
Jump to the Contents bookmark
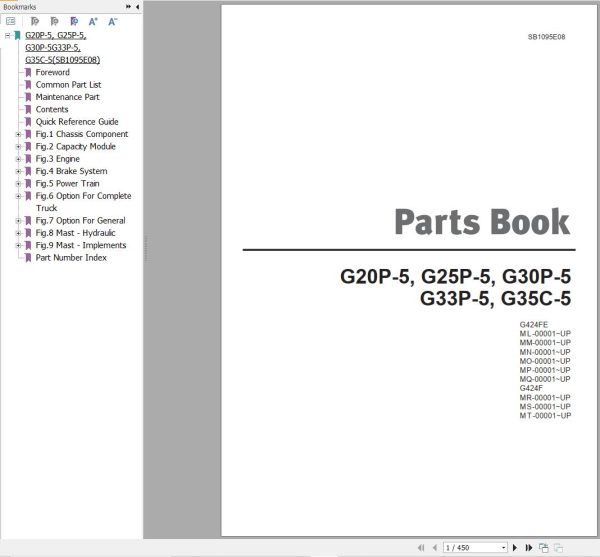pyautogui.click(x=52, y=109)
